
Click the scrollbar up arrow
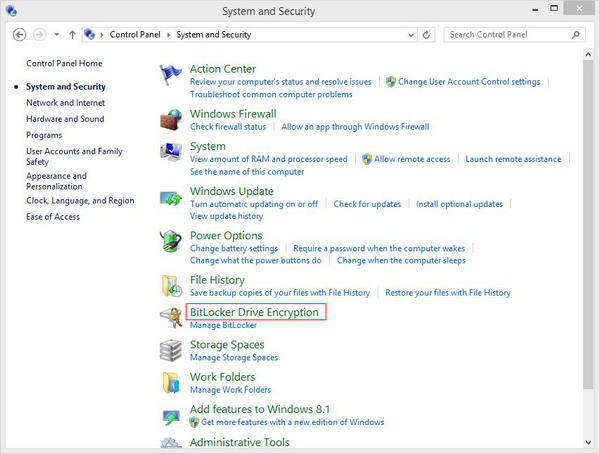click(588, 55)
